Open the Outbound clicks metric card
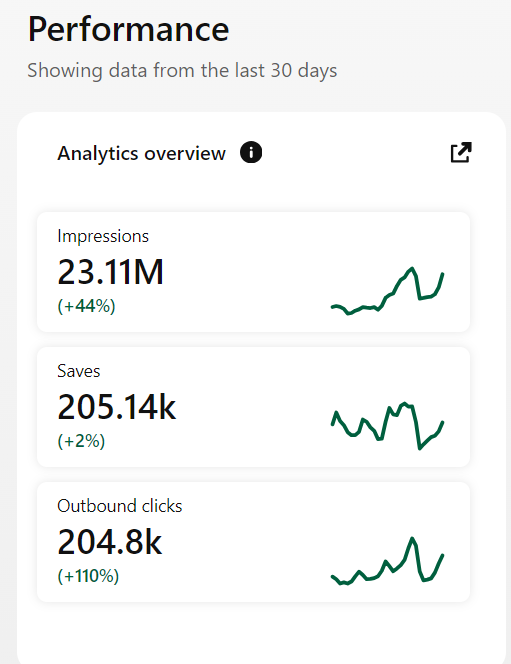The image size is (511, 664). (x=253, y=542)
